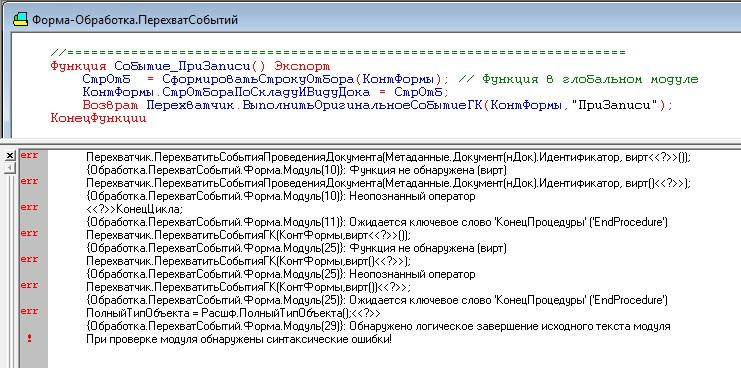Screen dimensions: 741x368
Task: Place the cursor on the Функция Событие_ПриЗаписи() line
Action: click(x=190, y=66)
